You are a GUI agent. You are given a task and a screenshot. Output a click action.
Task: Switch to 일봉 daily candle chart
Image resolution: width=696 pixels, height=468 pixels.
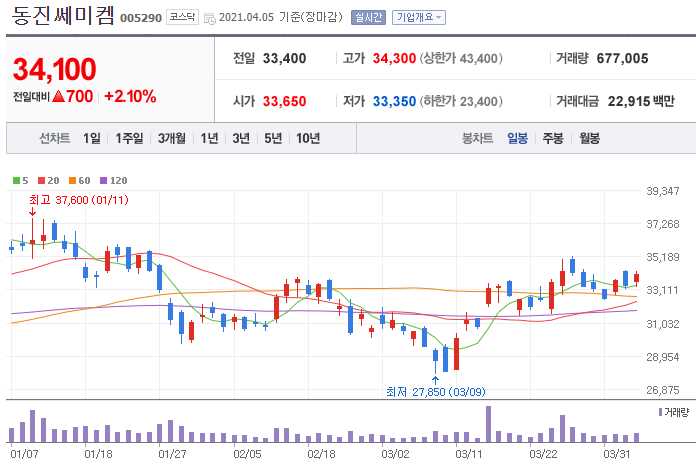click(x=518, y=138)
